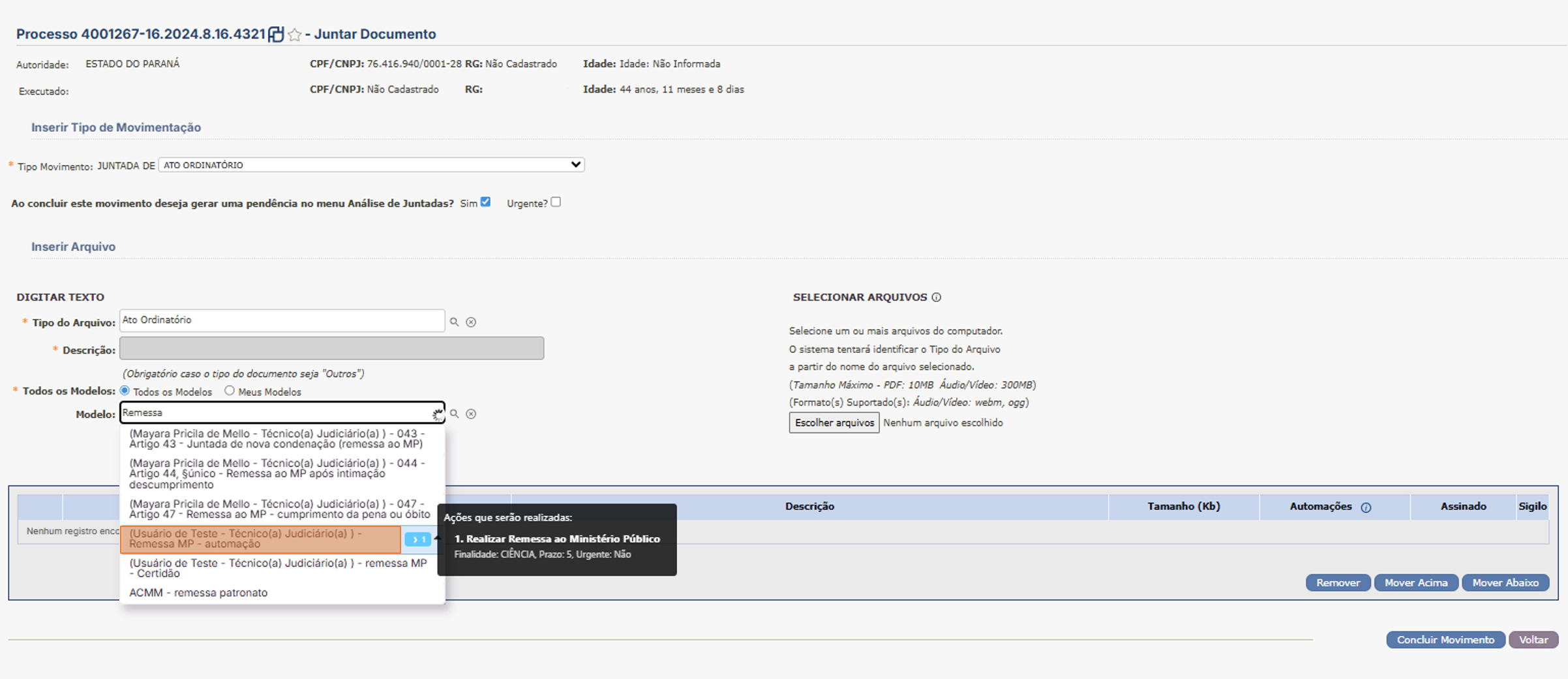Select ACMM - remessa patronato model
Screen dimensions: 1568x679
pos(282,592)
